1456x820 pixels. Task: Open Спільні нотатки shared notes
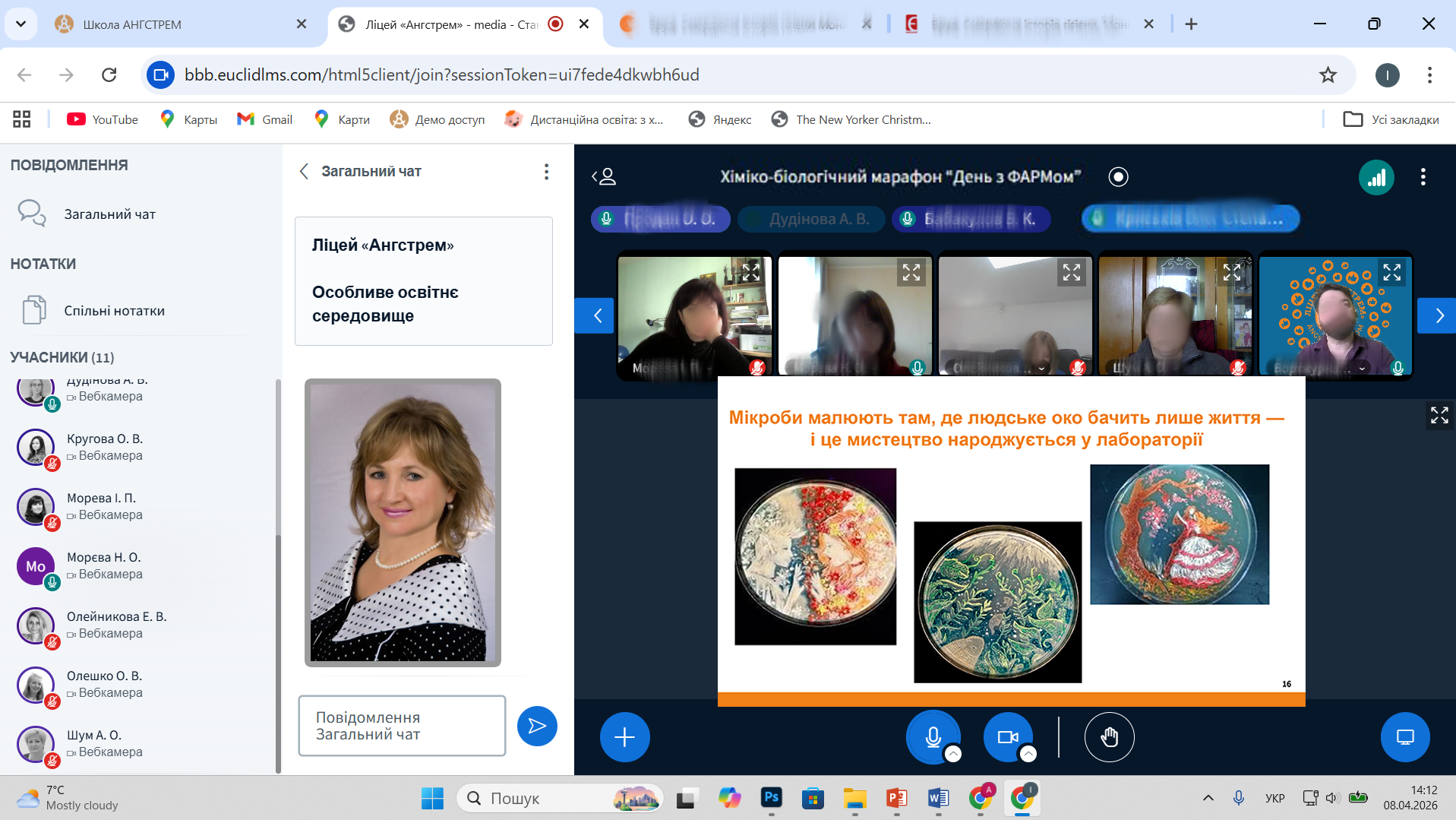(114, 311)
